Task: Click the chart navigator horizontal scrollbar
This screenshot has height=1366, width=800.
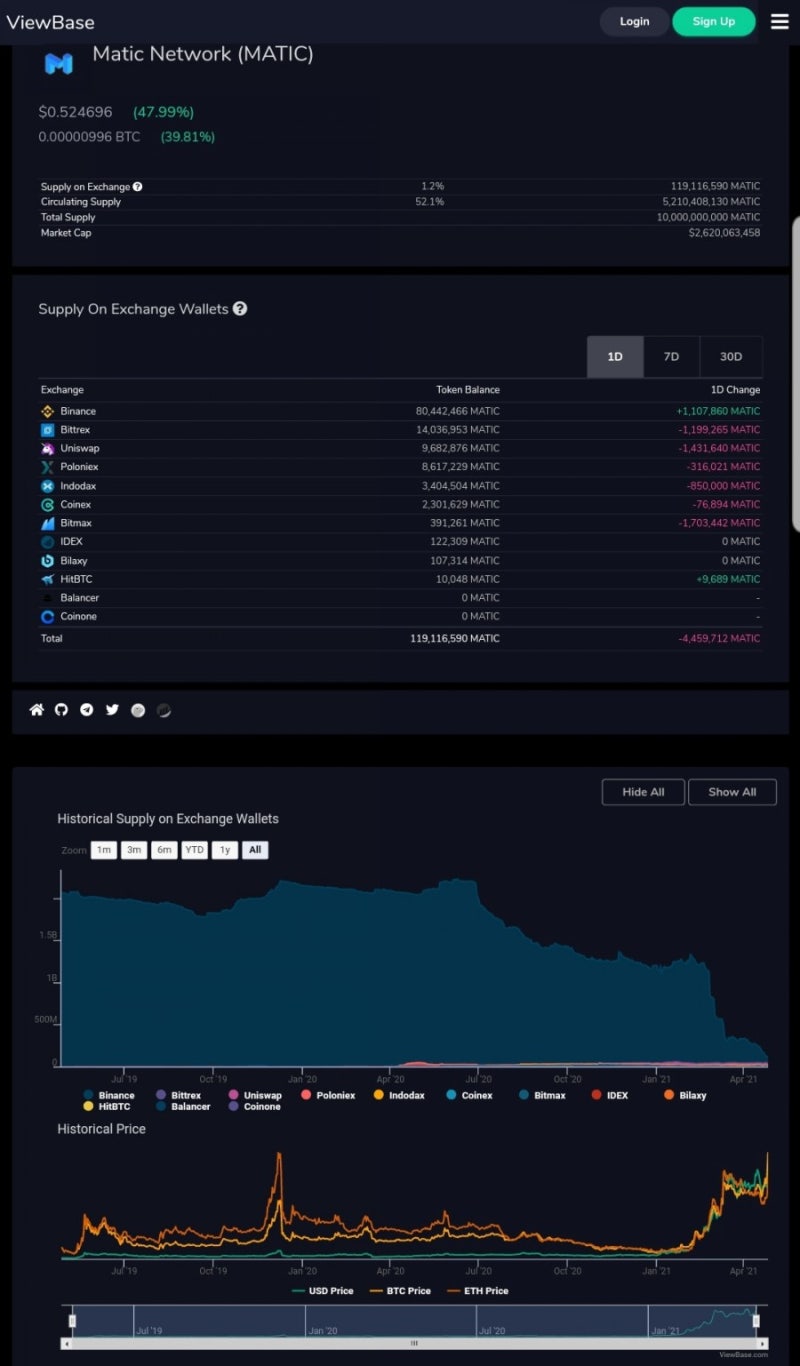Action: 414,1343
